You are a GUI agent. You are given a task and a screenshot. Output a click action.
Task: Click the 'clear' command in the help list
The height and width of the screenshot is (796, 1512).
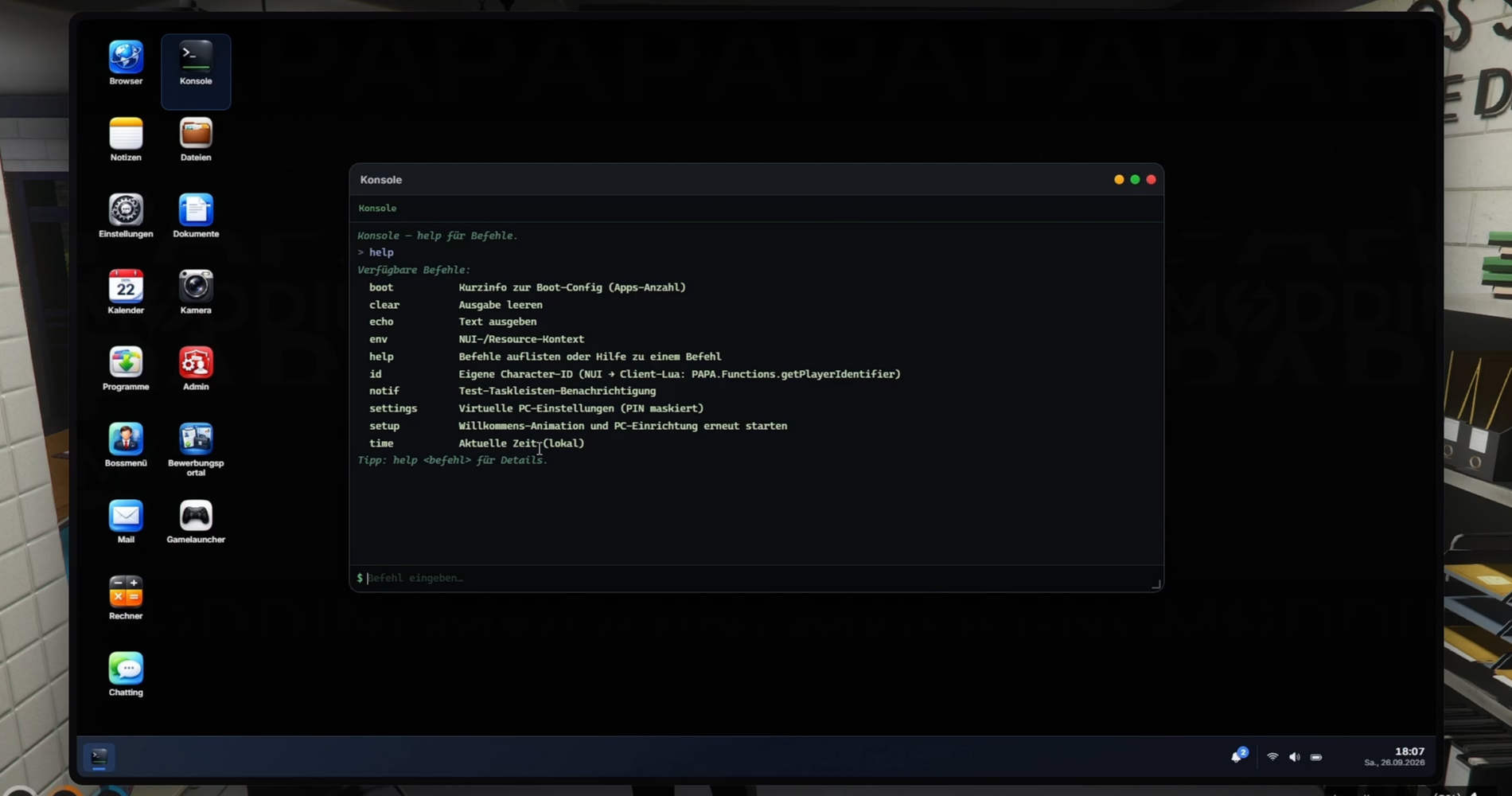tap(384, 305)
